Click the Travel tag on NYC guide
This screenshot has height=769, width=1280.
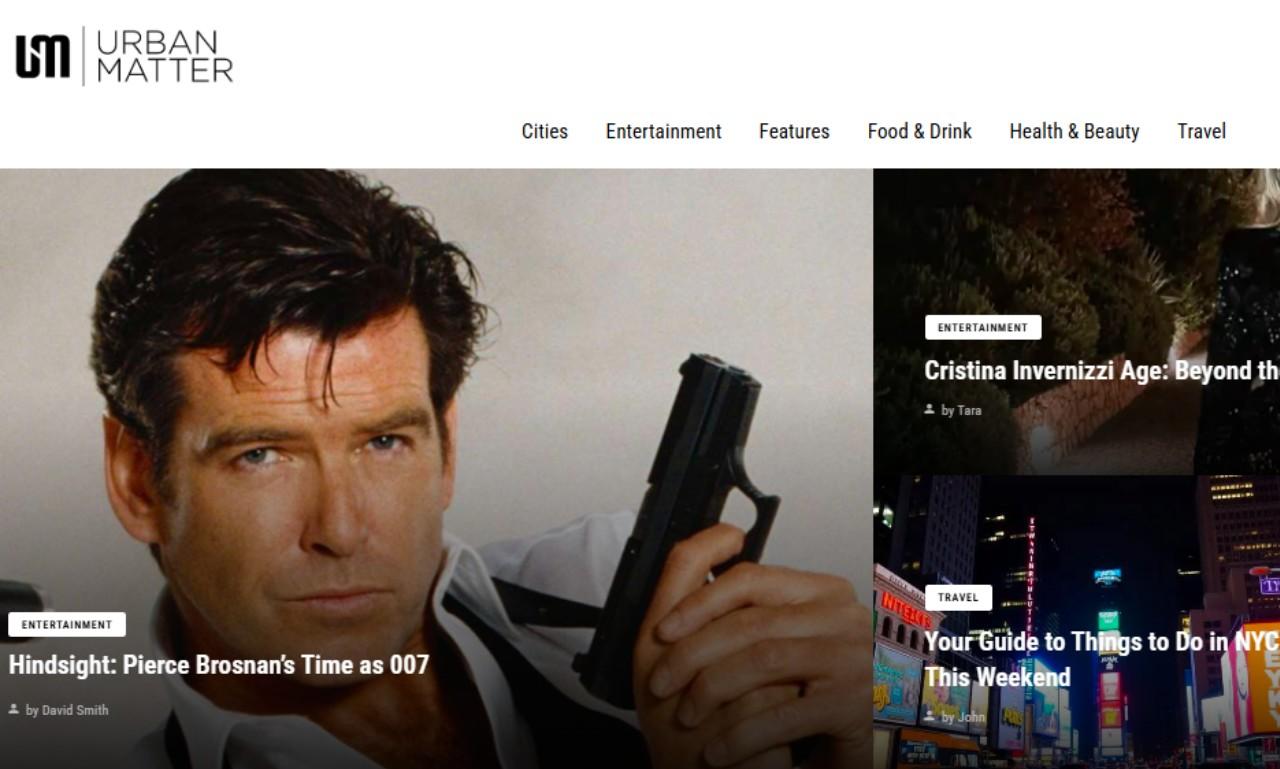point(958,598)
